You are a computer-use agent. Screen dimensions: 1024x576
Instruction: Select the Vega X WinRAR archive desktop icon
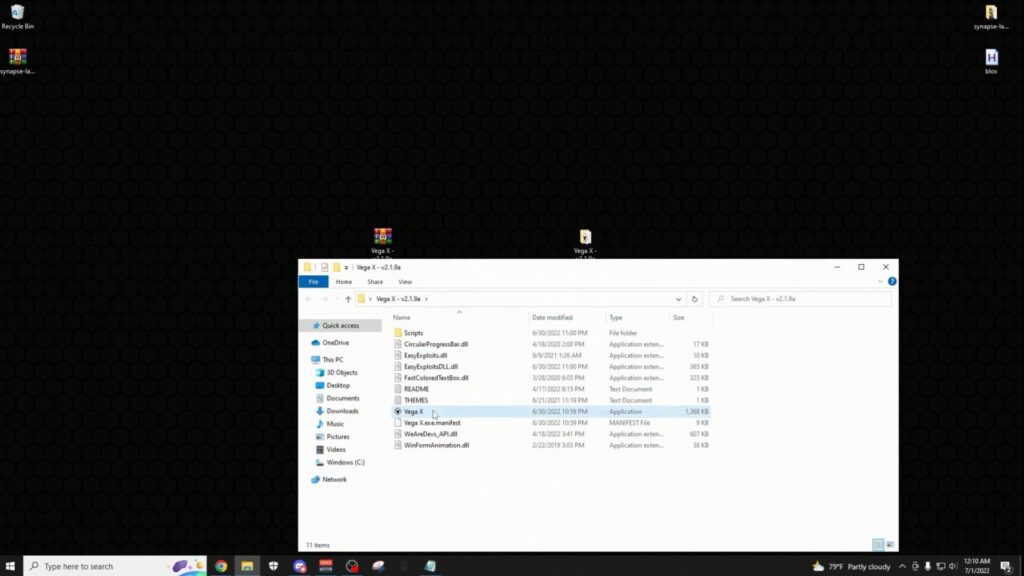(383, 243)
